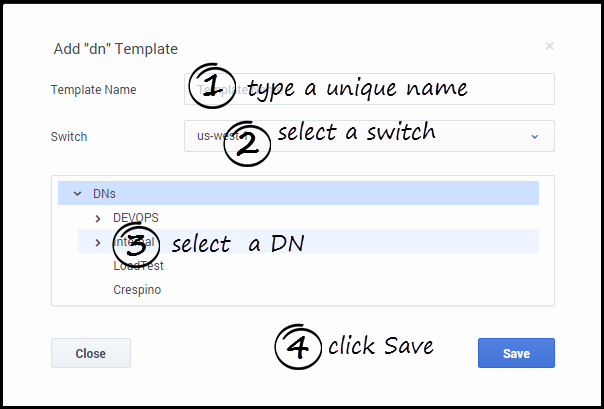
Task: Open the Switch dropdown chevron
Action: coord(534,136)
